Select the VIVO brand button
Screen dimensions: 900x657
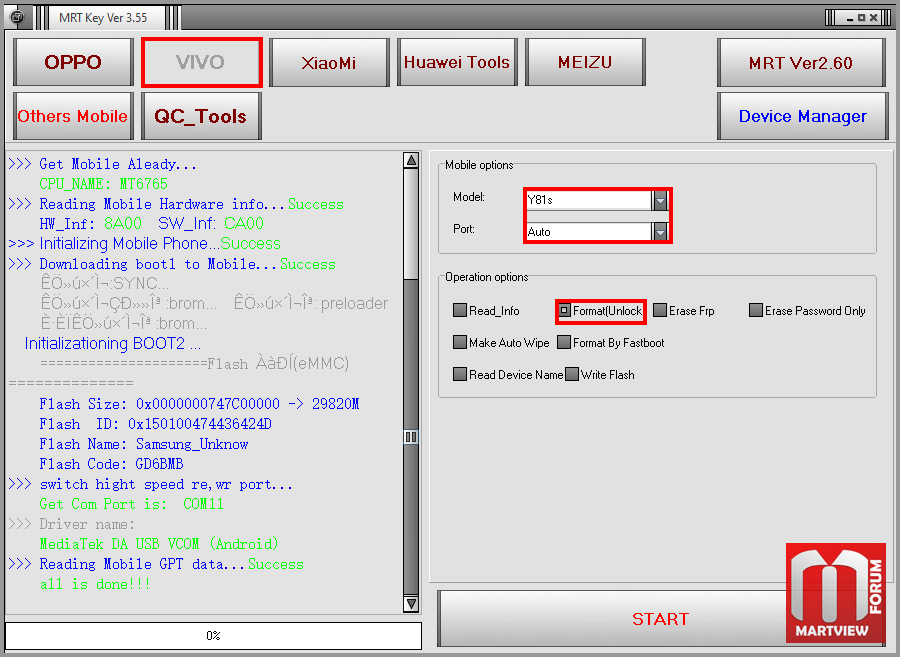[x=201, y=63]
